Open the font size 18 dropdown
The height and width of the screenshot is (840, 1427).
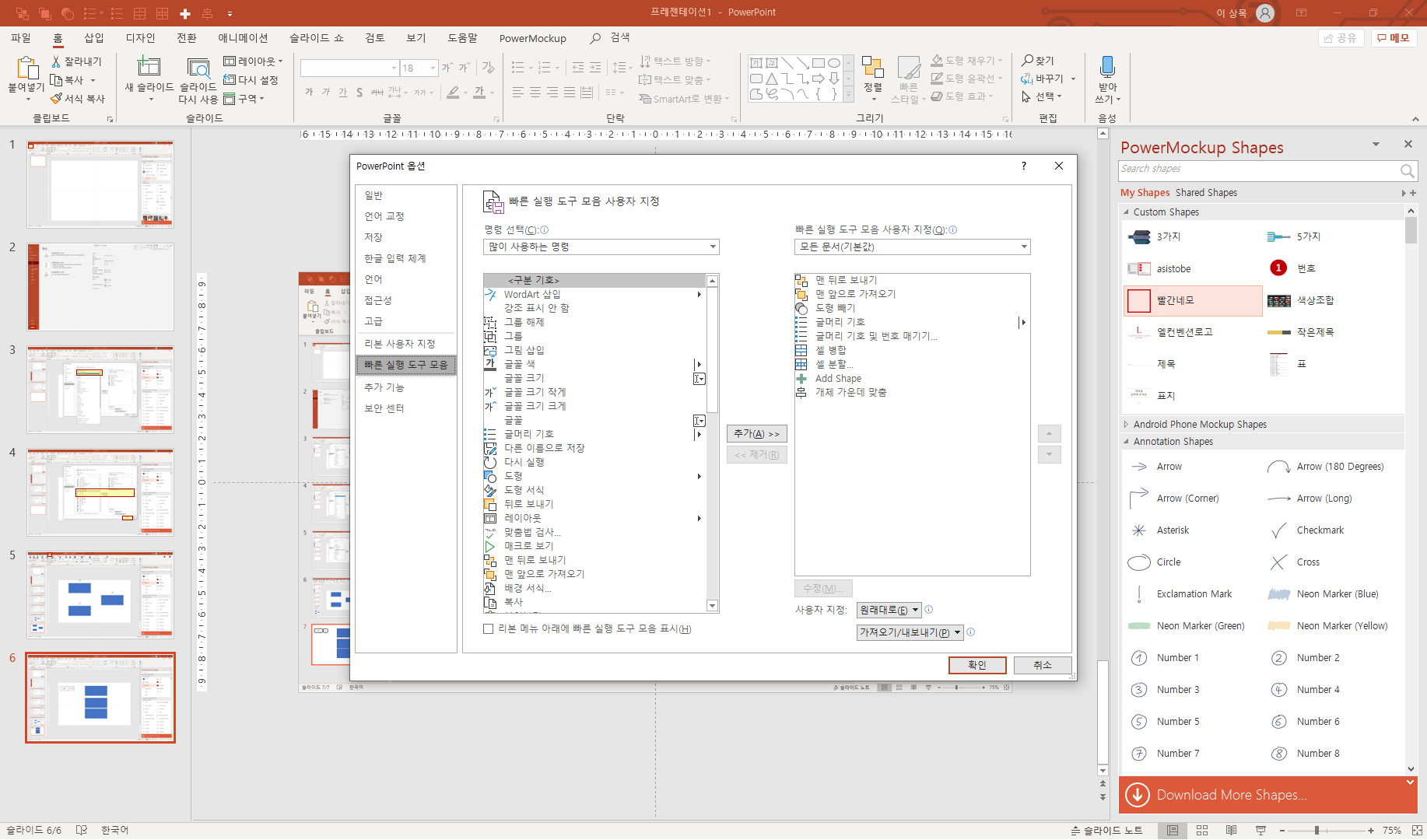click(x=433, y=68)
